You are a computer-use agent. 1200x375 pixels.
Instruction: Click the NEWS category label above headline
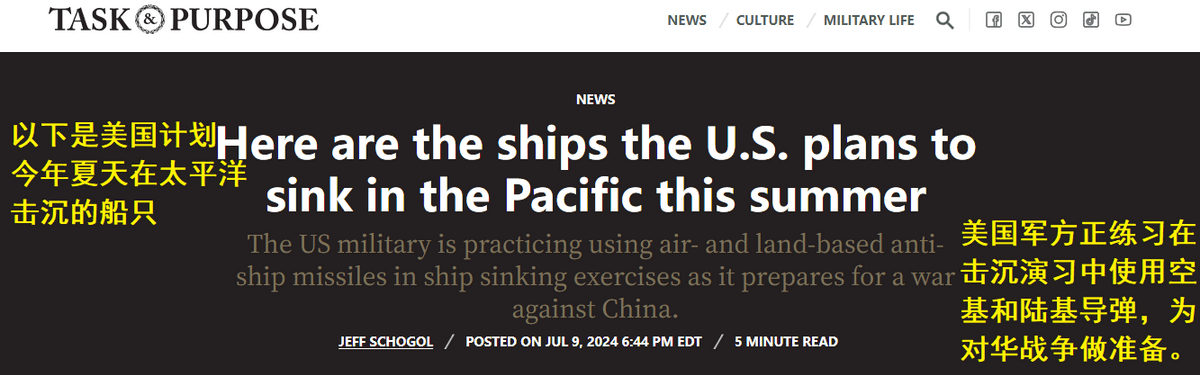[596, 99]
